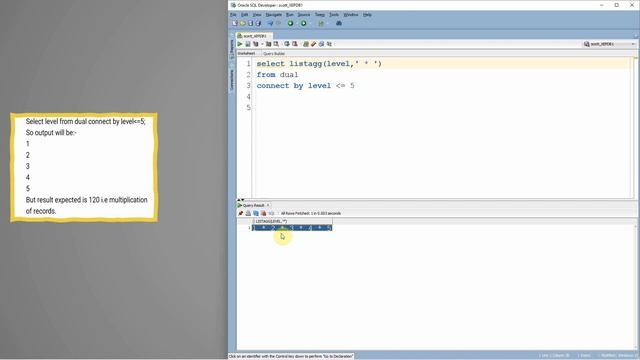The height and width of the screenshot is (360, 640).
Task: Open the Team menu
Action: pyautogui.click(x=320, y=15)
